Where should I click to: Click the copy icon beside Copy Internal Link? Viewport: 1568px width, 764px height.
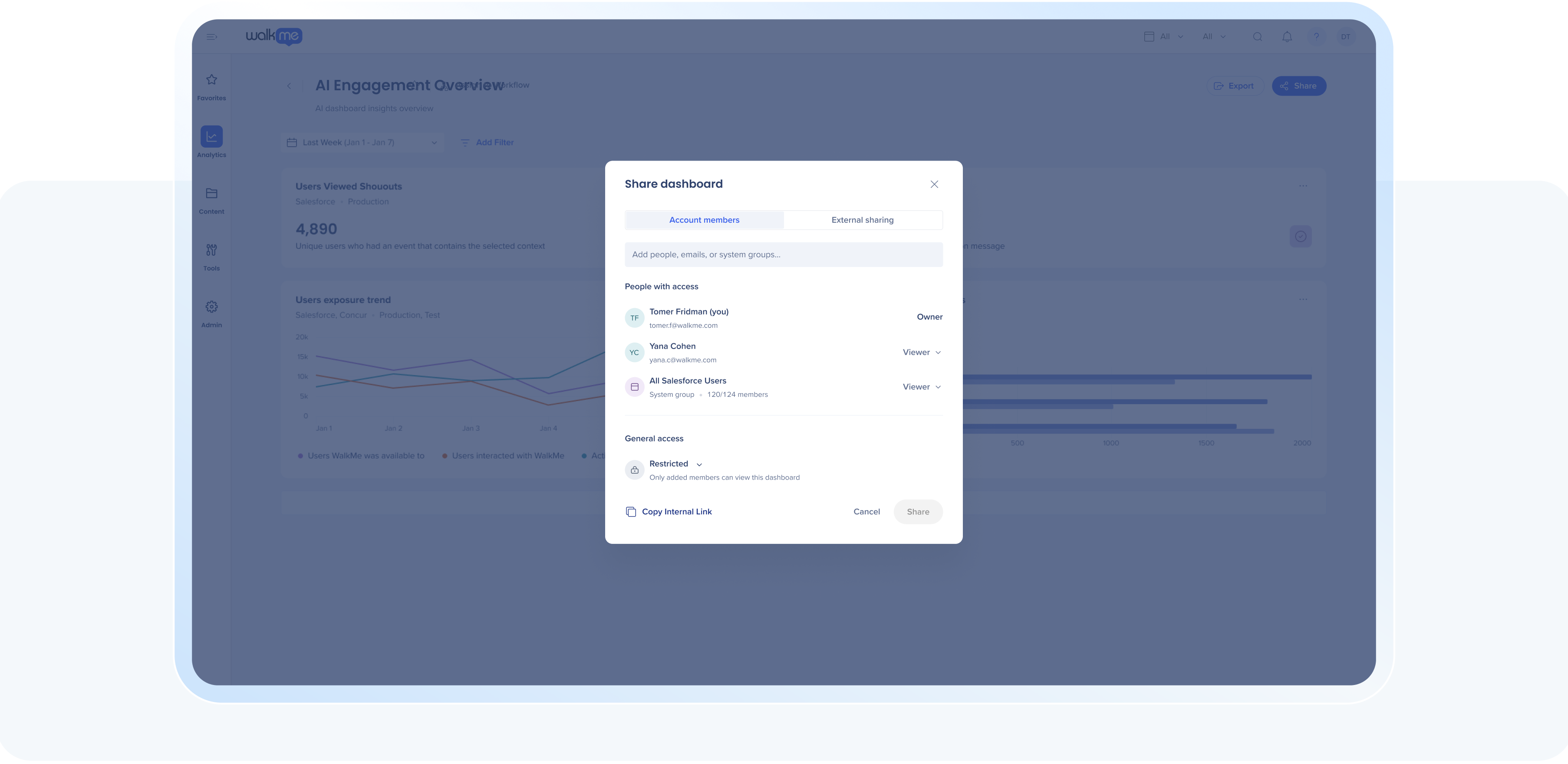[631, 512]
